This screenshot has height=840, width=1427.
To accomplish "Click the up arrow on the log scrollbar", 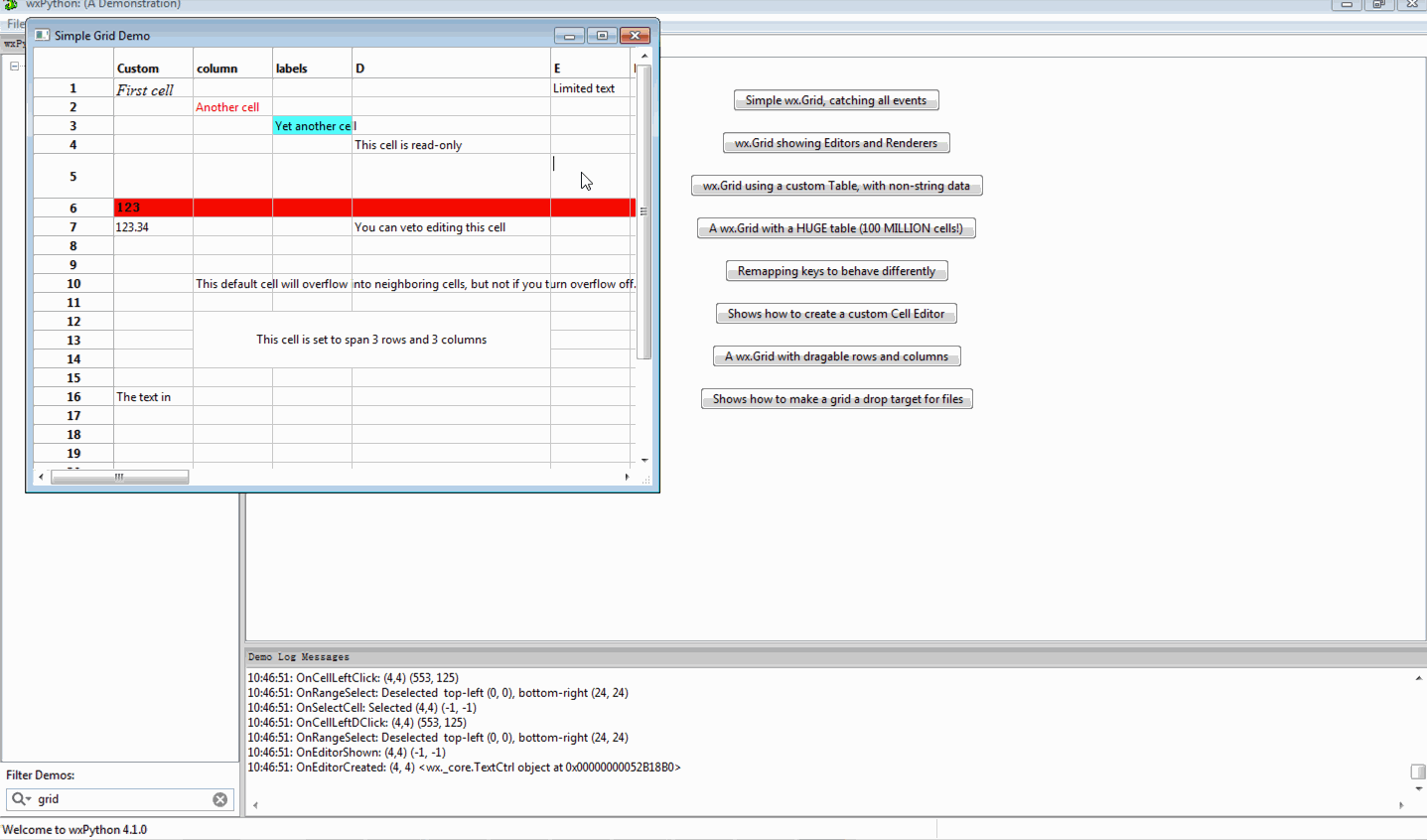I will (1418, 676).
